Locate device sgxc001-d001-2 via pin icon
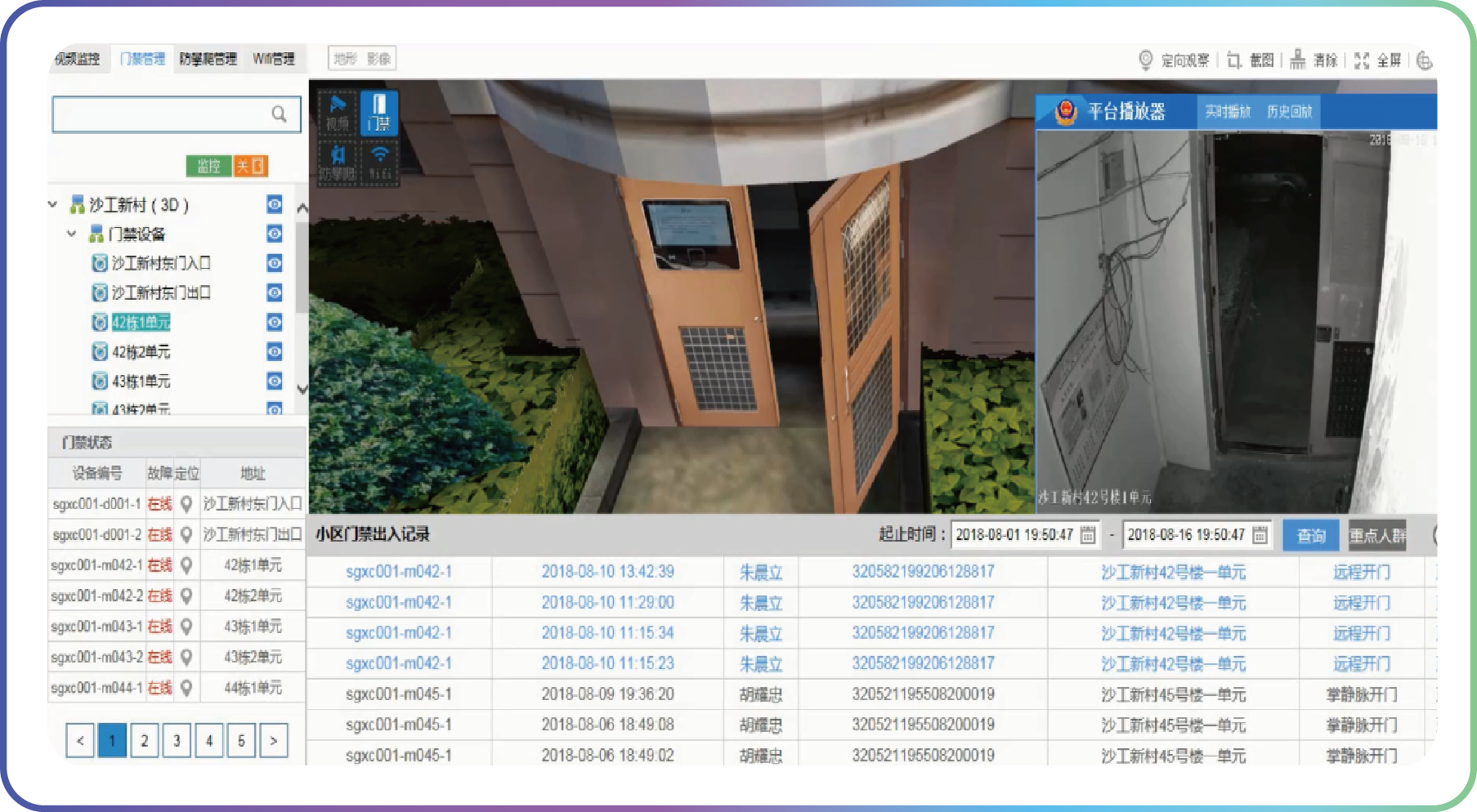The height and width of the screenshot is (812, 1477). [x=186, y=535]
